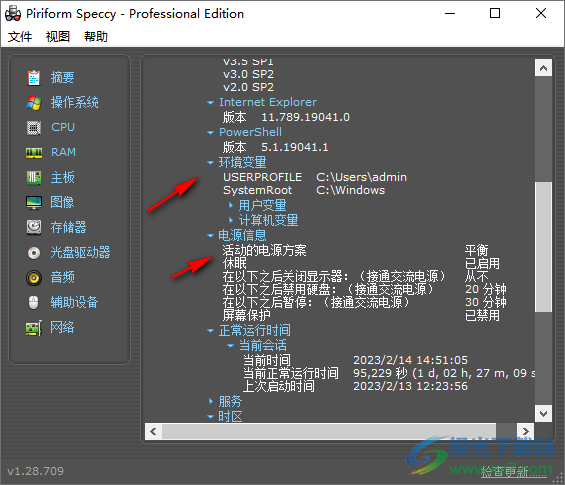Open the 摘要 summary icon in sidebar

tap(34, 77)
